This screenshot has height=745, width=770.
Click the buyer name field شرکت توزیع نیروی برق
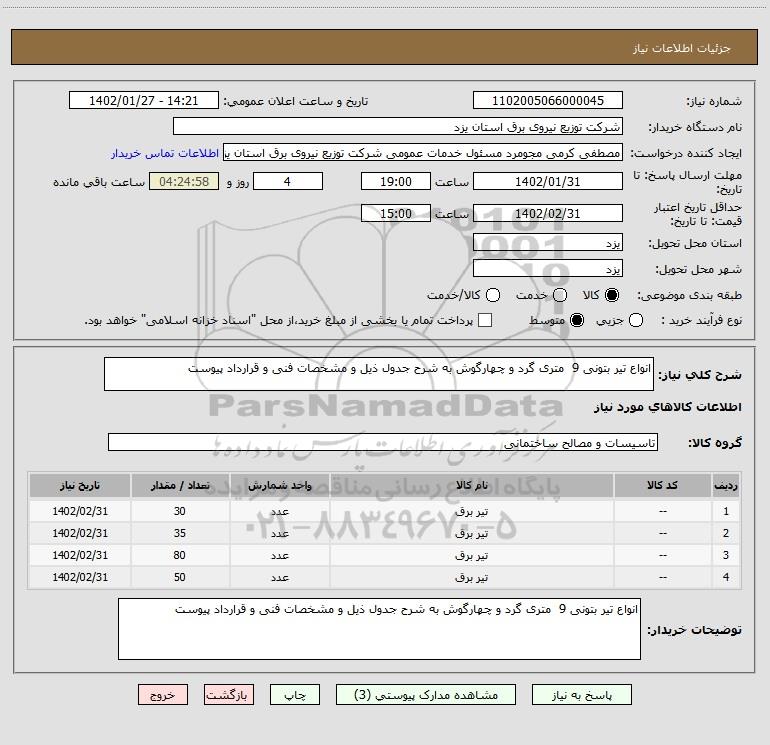pyautogui.click(x=398, y=127)
